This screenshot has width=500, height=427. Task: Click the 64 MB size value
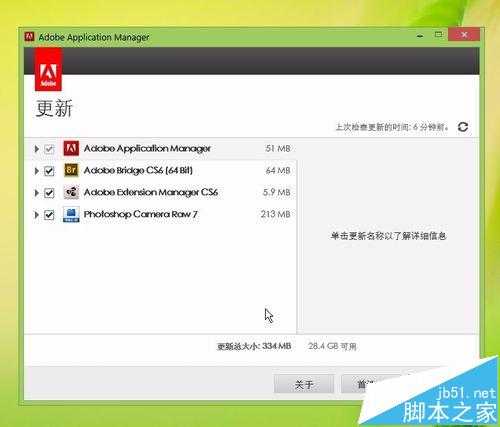pyautogui.click(x=278, y=170)
